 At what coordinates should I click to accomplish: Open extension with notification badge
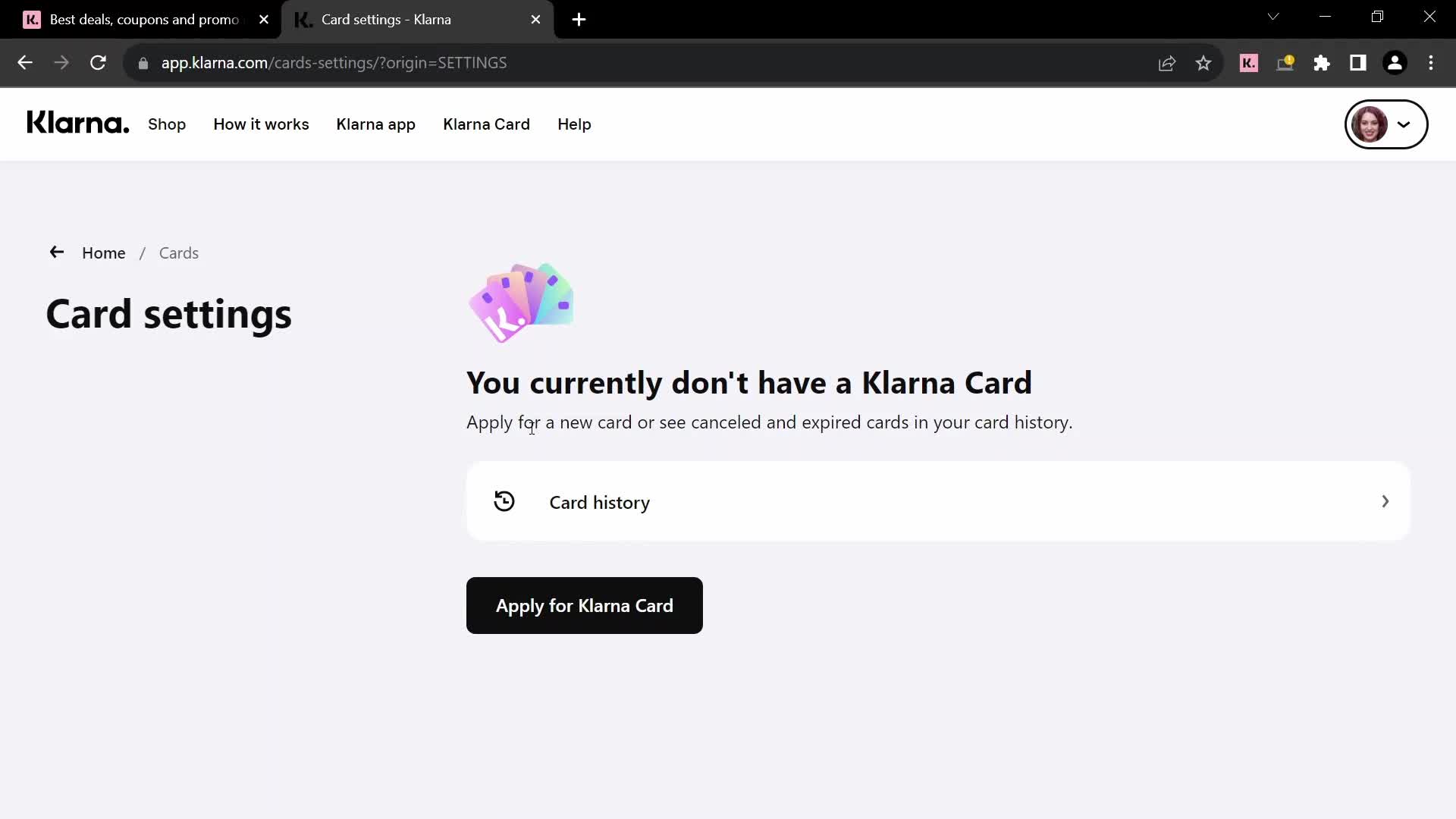(x=1285, y=63)
